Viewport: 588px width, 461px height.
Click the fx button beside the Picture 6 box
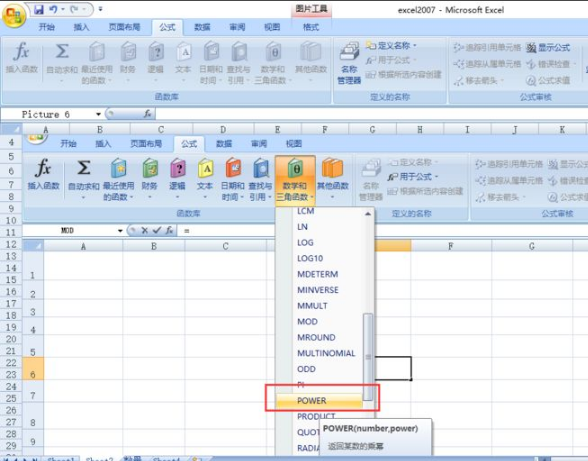click(x=148, y=113)
